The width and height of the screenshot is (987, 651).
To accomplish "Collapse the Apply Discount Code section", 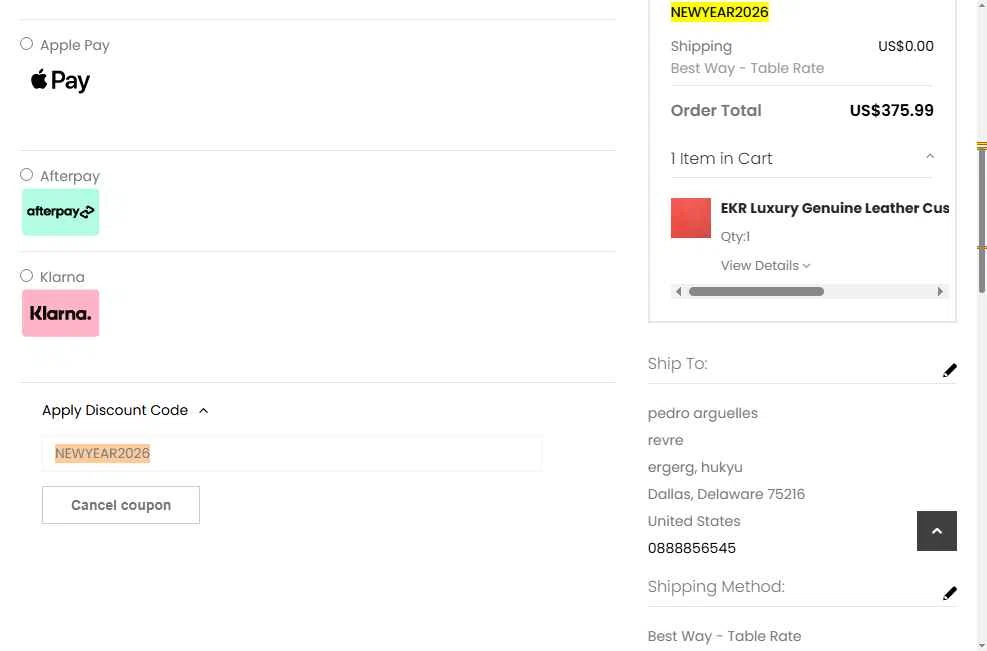I will pos(125,410).
